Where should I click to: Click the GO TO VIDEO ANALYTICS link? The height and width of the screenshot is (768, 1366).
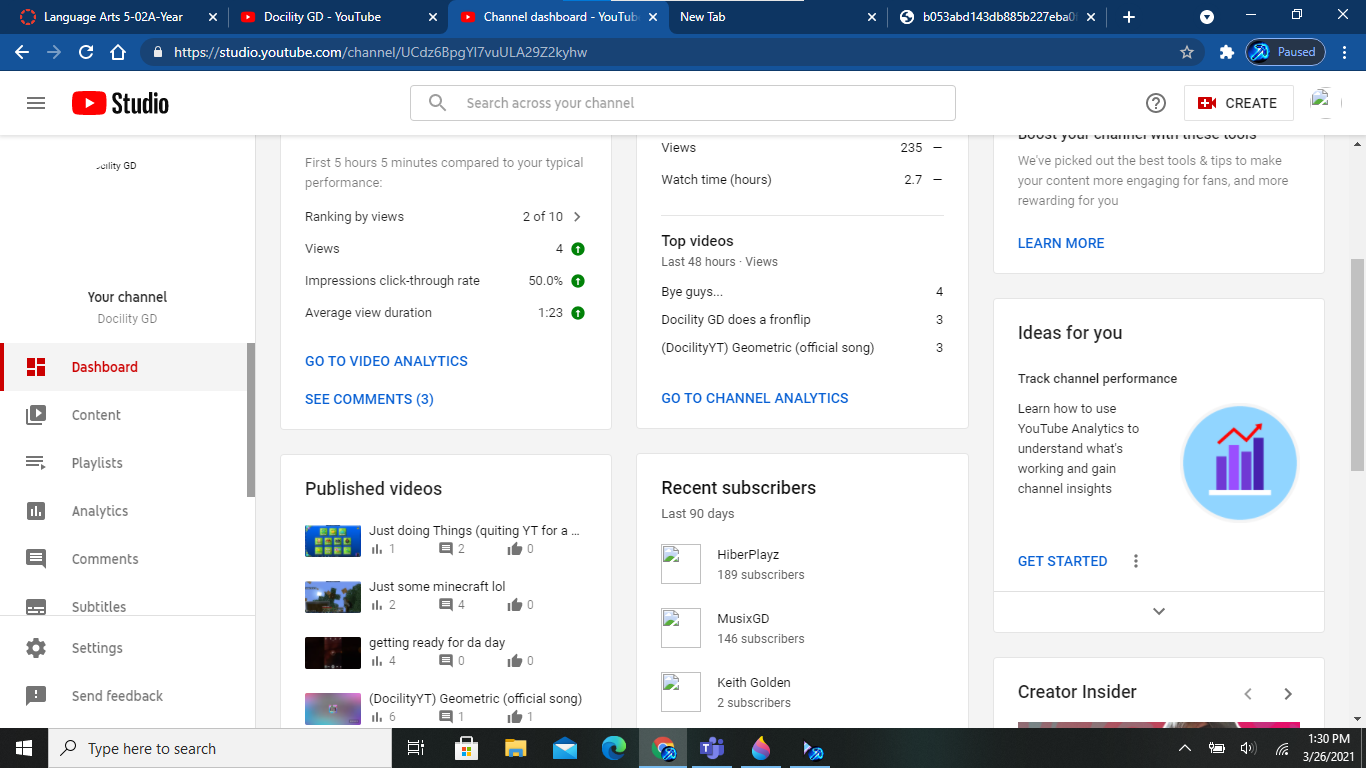(x=386, y=361)
